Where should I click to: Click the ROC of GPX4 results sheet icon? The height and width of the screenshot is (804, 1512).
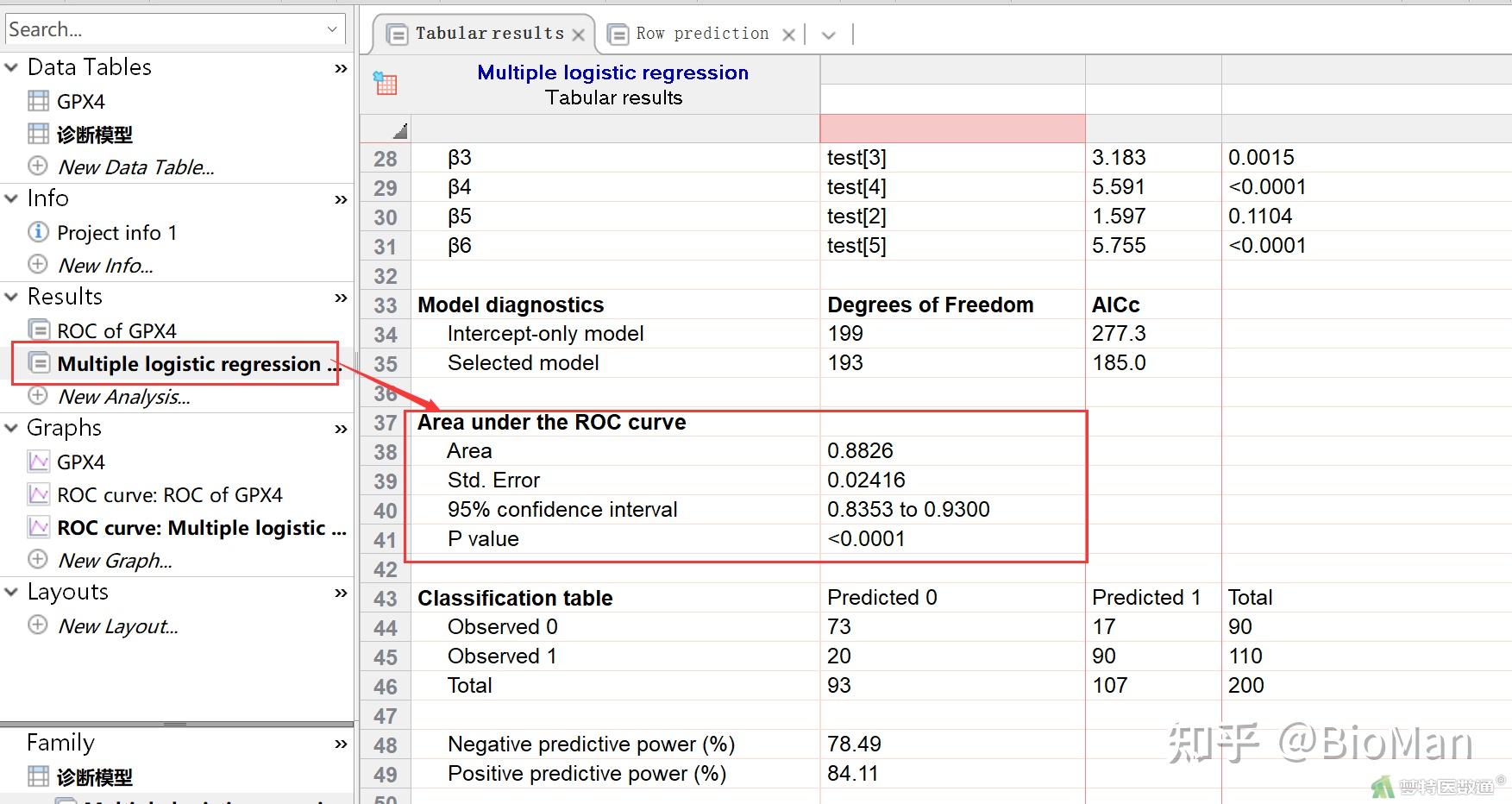click(x=39, y=330)
